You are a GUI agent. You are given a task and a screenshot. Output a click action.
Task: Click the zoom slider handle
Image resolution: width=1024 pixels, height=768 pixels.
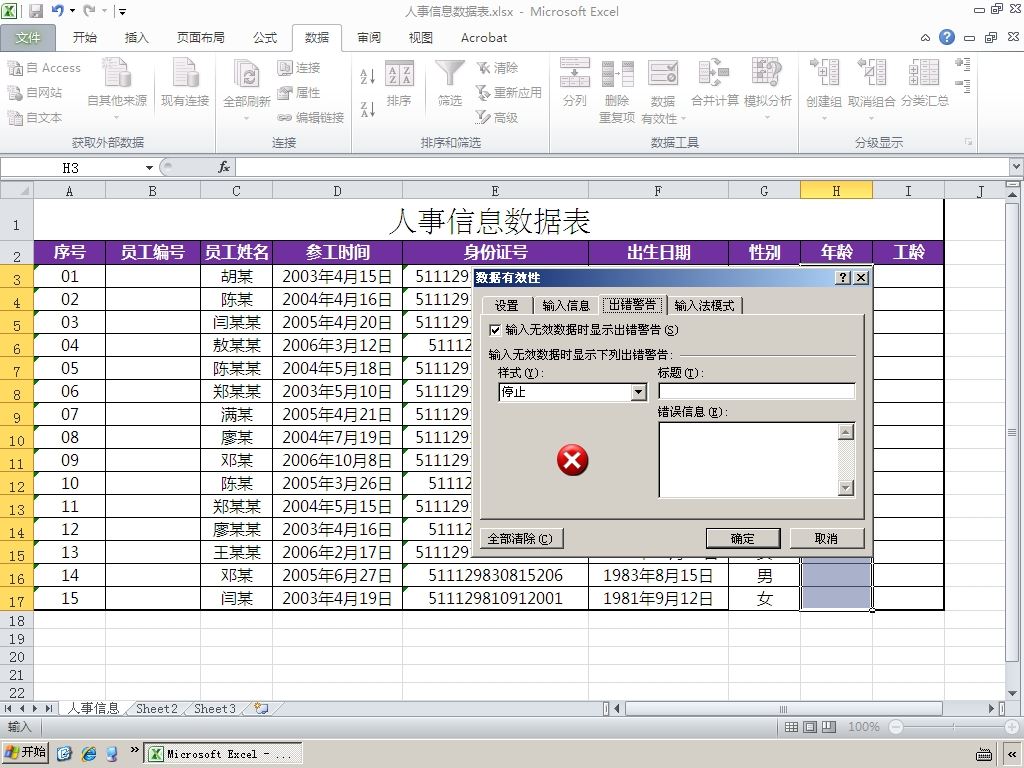pyautogui.click(x=953, y=727)
